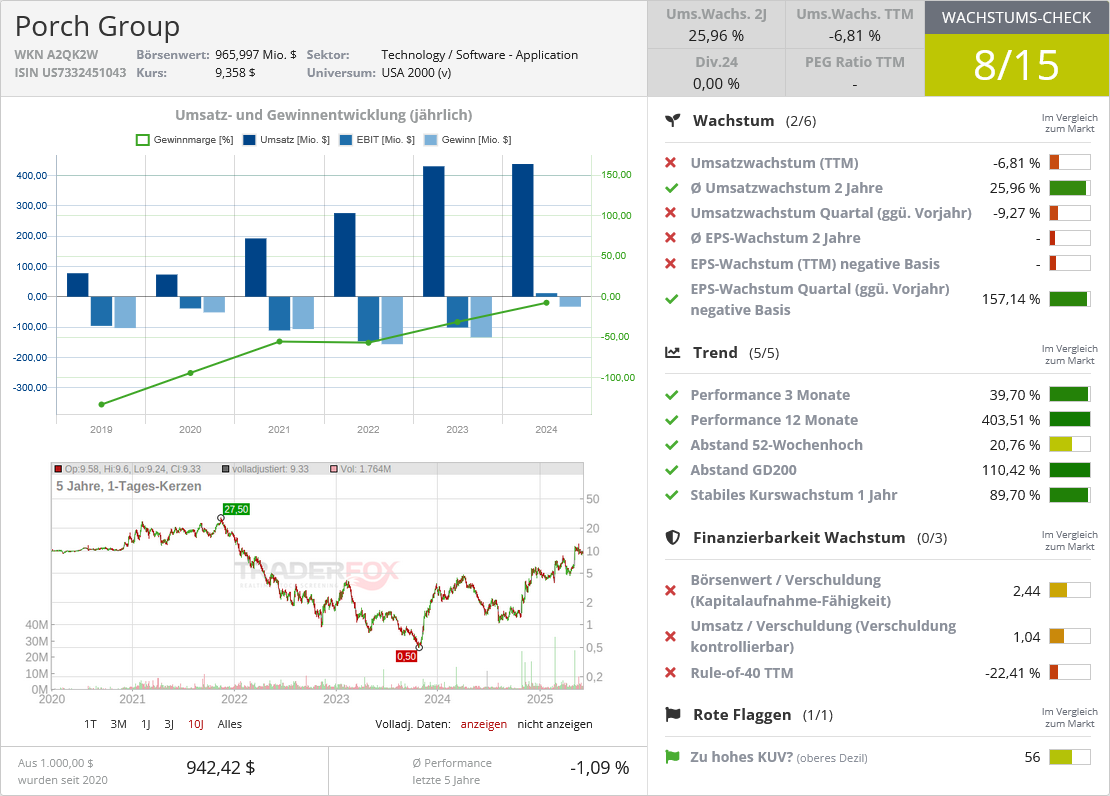Click the rating bar for Umsatzwachstum (TTM)
The width and height of the screenshot is (1110, 796).
(1070, 162)
